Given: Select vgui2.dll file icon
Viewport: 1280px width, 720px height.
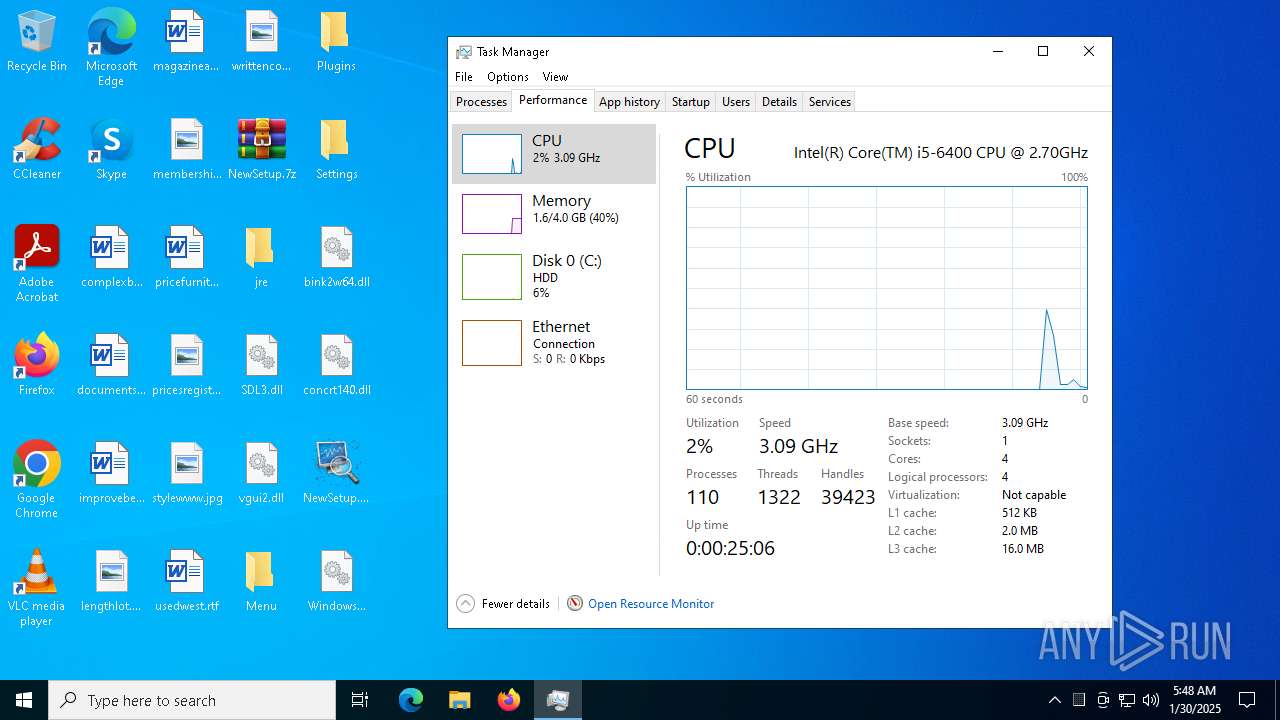Looking at the screenshot, I should click(262, 474).
